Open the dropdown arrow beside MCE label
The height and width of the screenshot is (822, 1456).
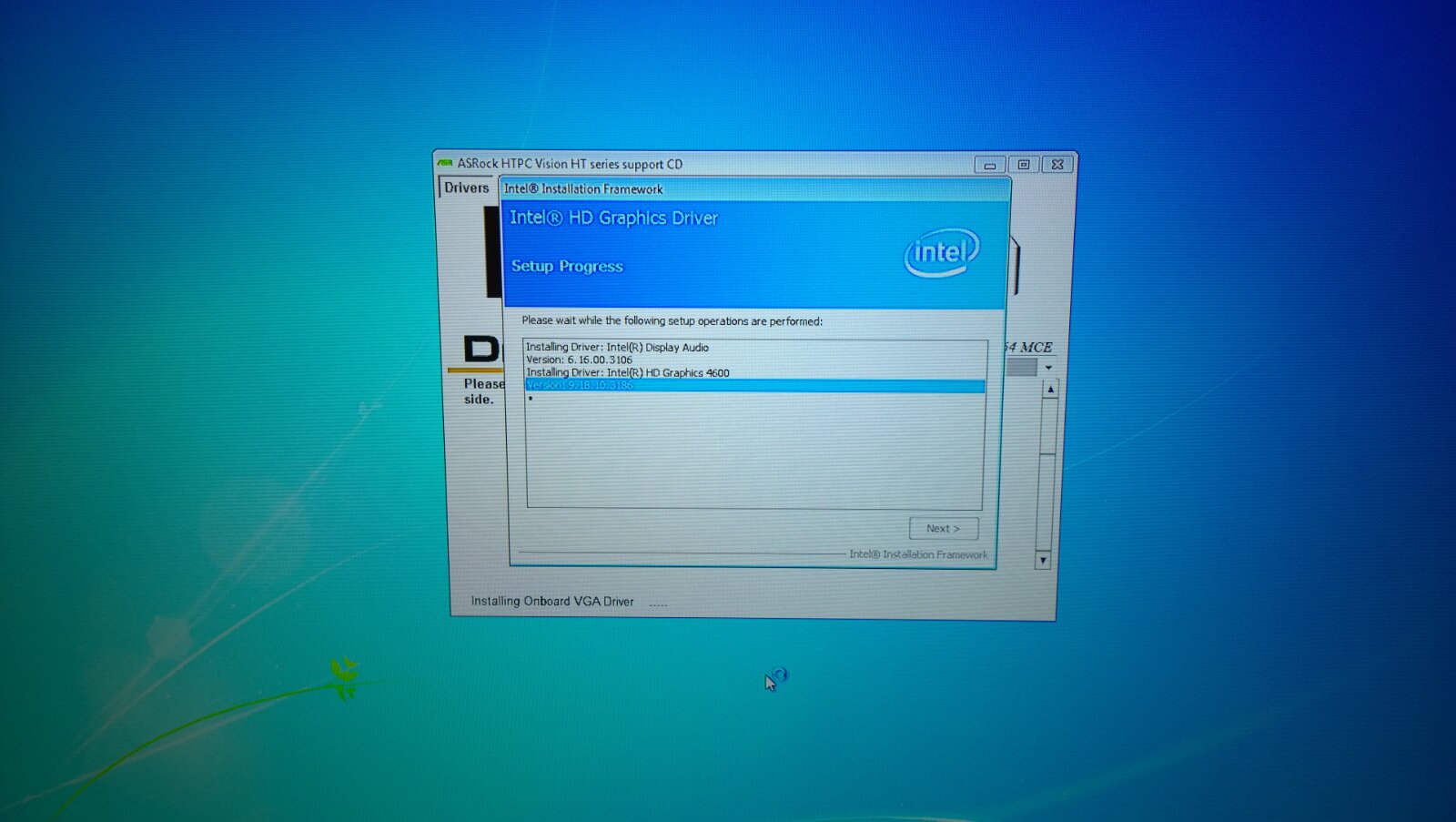click(x=1048, y=368)
